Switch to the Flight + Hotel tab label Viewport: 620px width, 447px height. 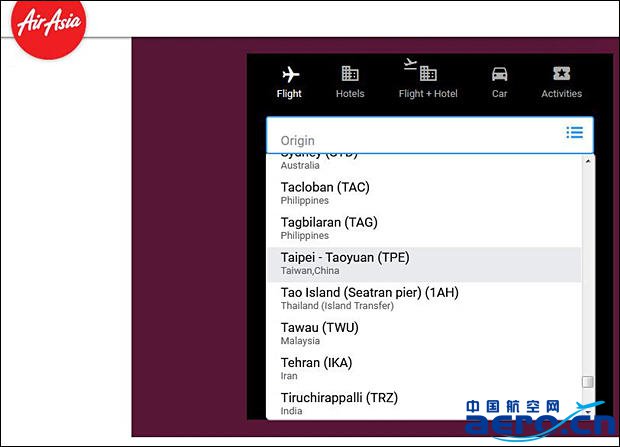pos(428,94)
